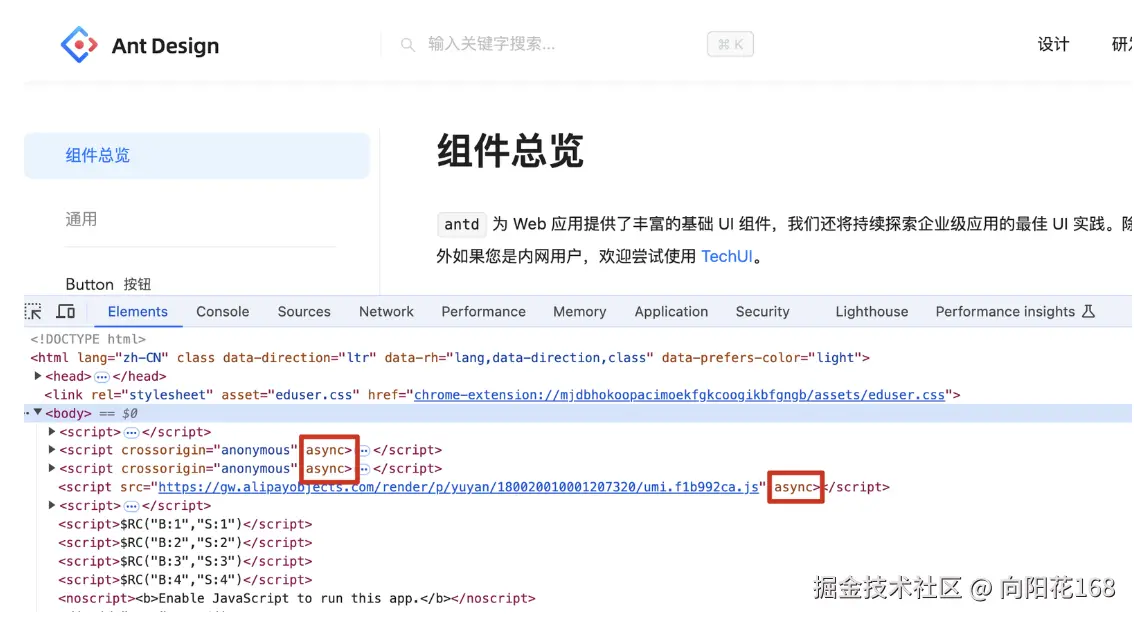Click async attribute on umi.js script
Image resolution: width=1134 pixels, height=620 pixels.
796,488
